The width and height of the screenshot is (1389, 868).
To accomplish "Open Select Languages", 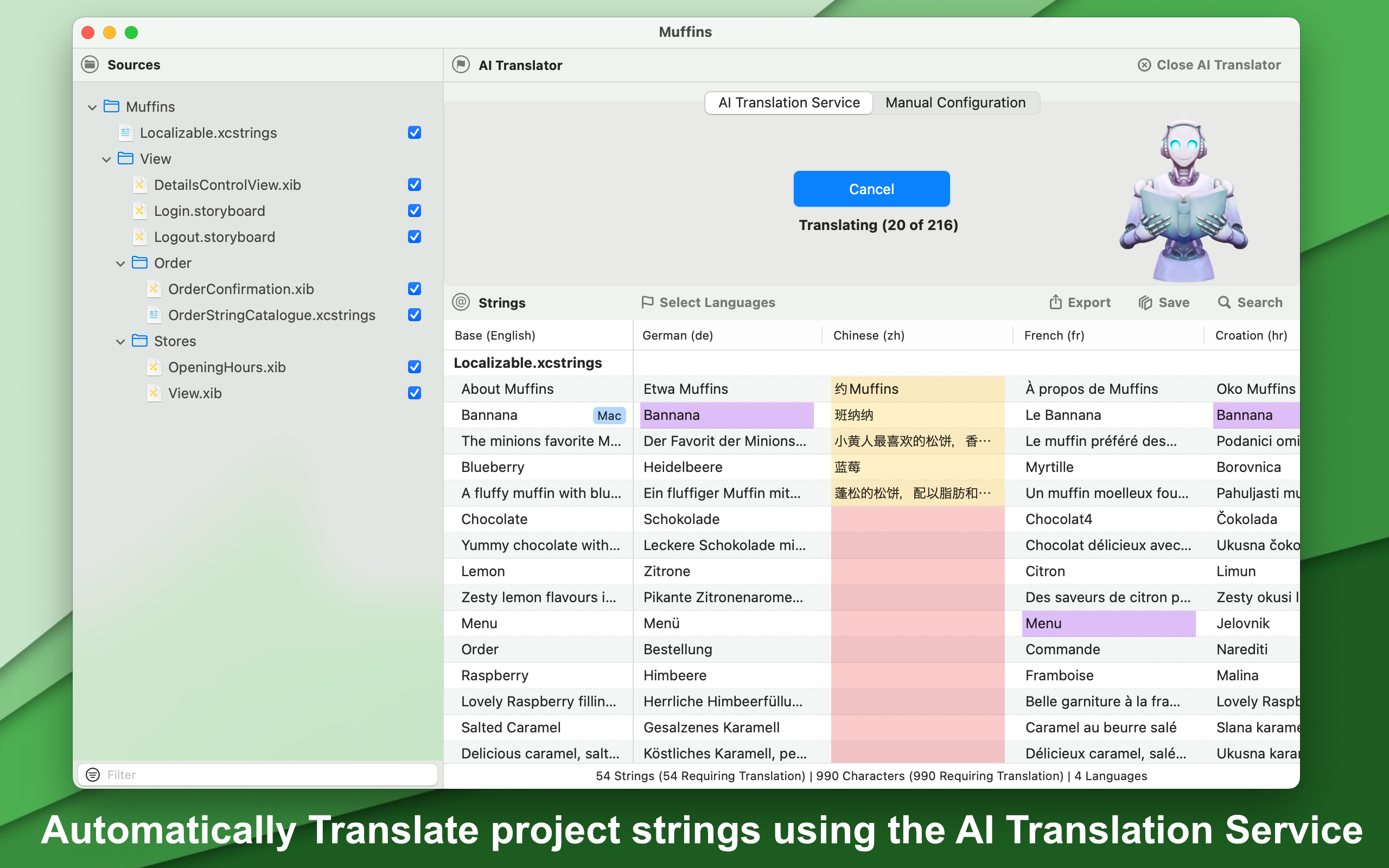I will click(x=708, y=302).
